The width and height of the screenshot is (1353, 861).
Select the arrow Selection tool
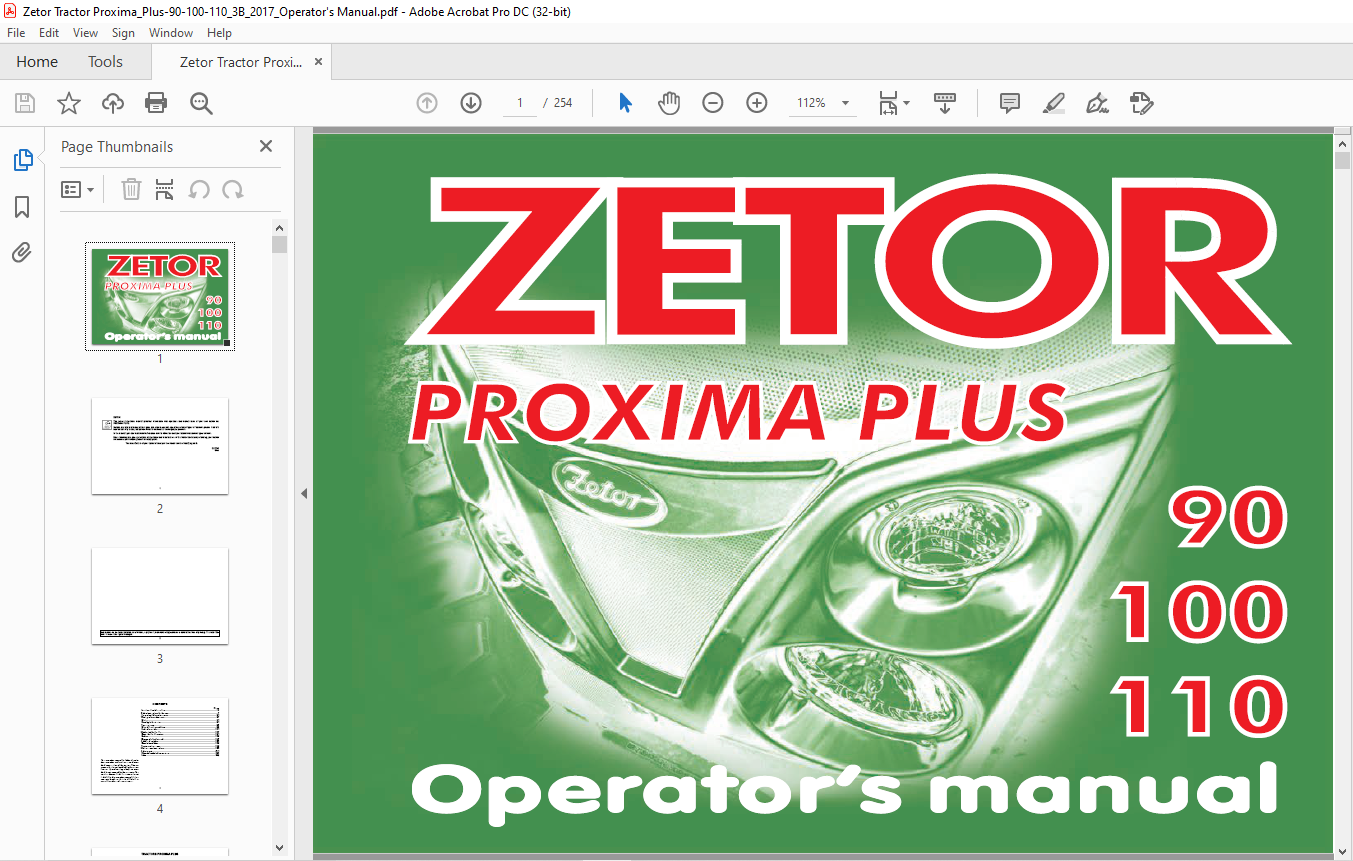pos(625,103)
